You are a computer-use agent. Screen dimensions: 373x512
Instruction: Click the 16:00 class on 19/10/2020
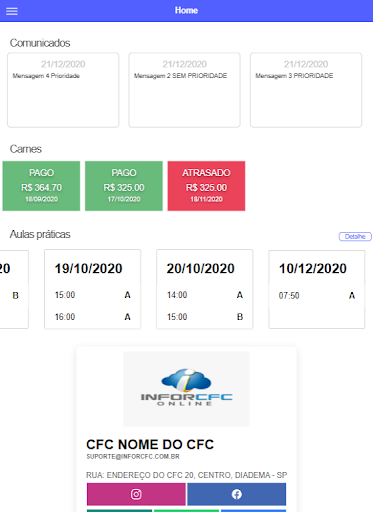(93, 317)
